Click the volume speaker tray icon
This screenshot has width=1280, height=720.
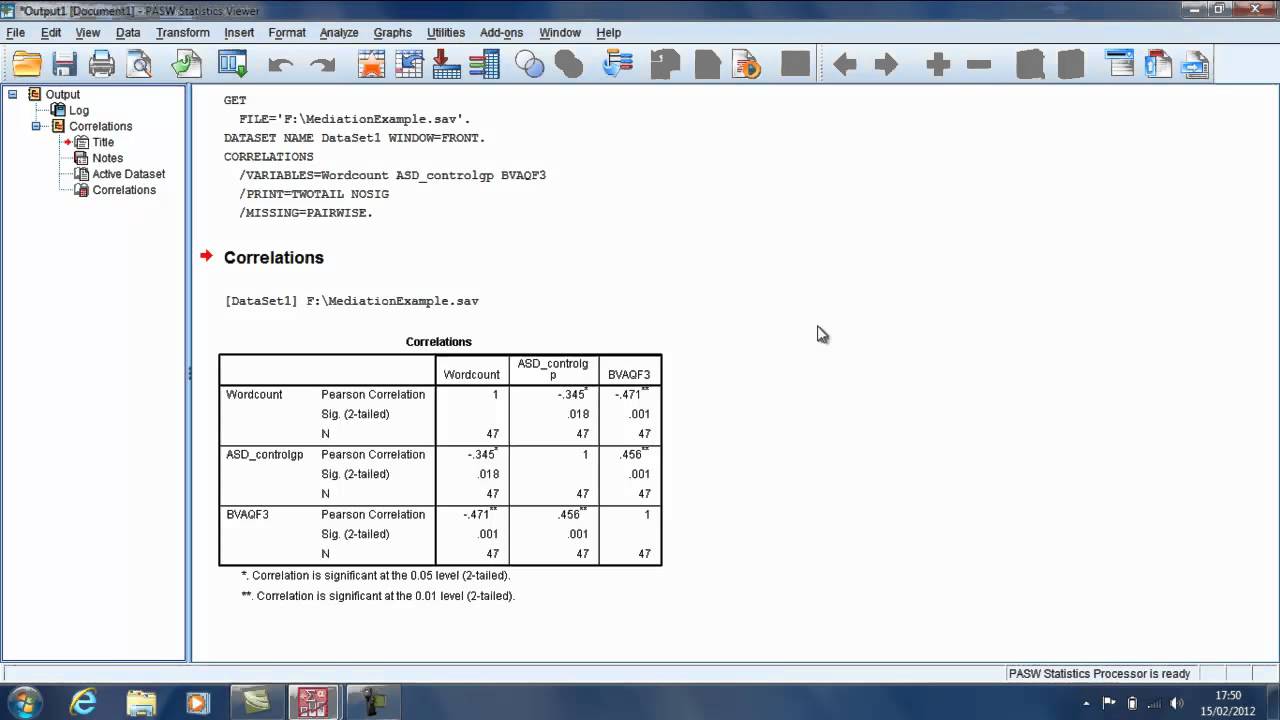(1177, 703)
